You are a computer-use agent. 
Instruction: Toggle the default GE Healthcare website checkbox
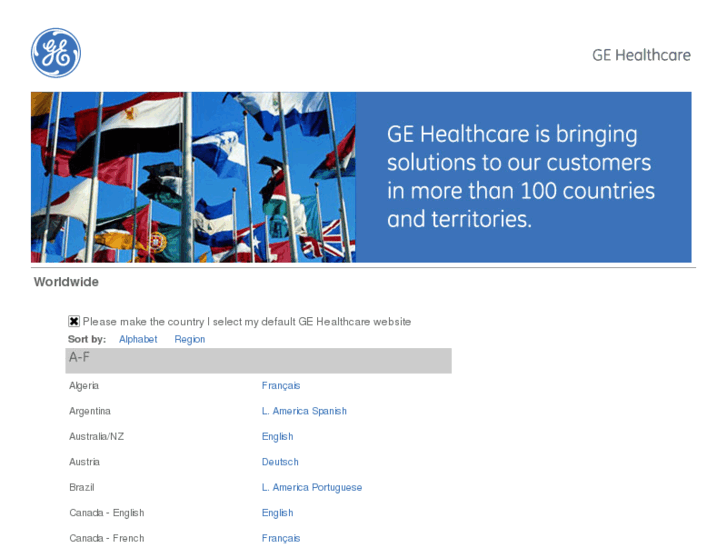(x=74, y=321)
